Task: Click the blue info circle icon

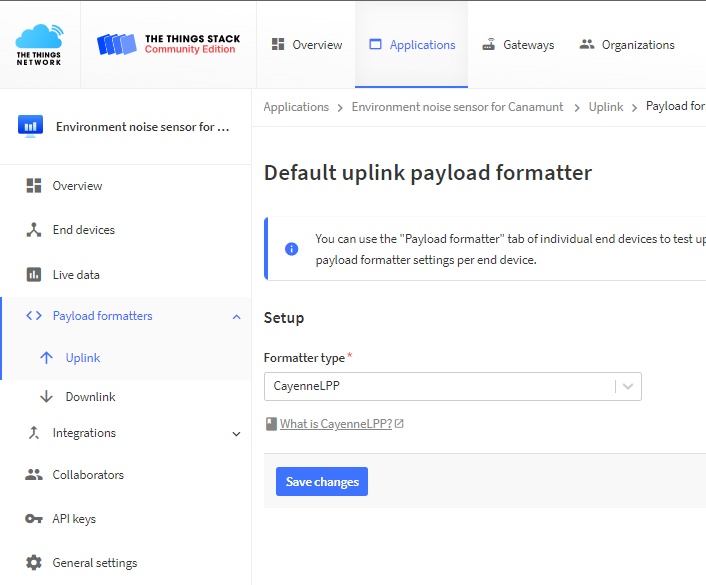Action: [x=292, y=249]
